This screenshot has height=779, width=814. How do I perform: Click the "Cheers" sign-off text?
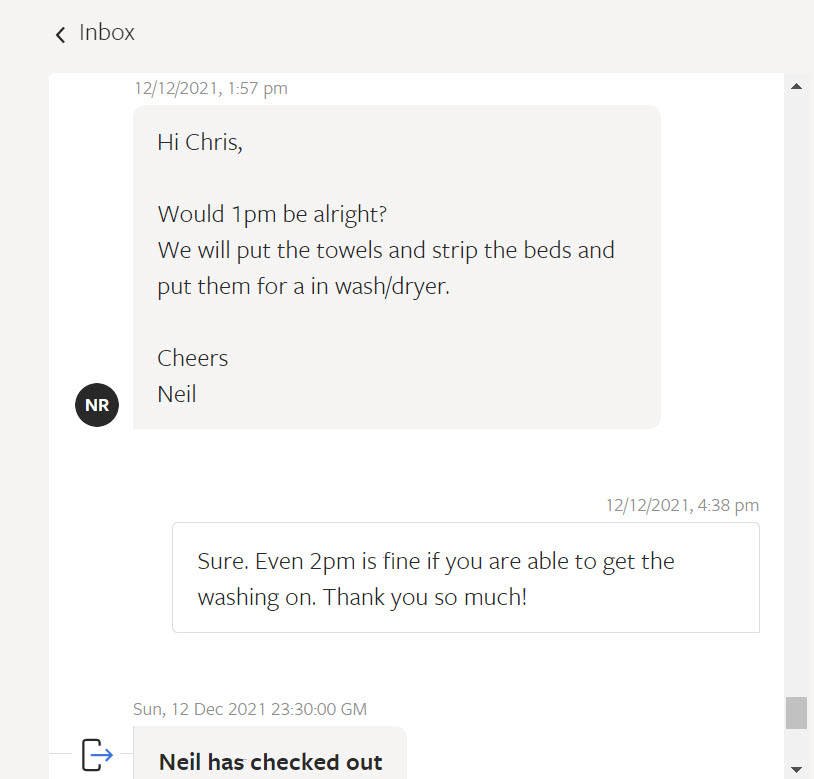point(193,358)
